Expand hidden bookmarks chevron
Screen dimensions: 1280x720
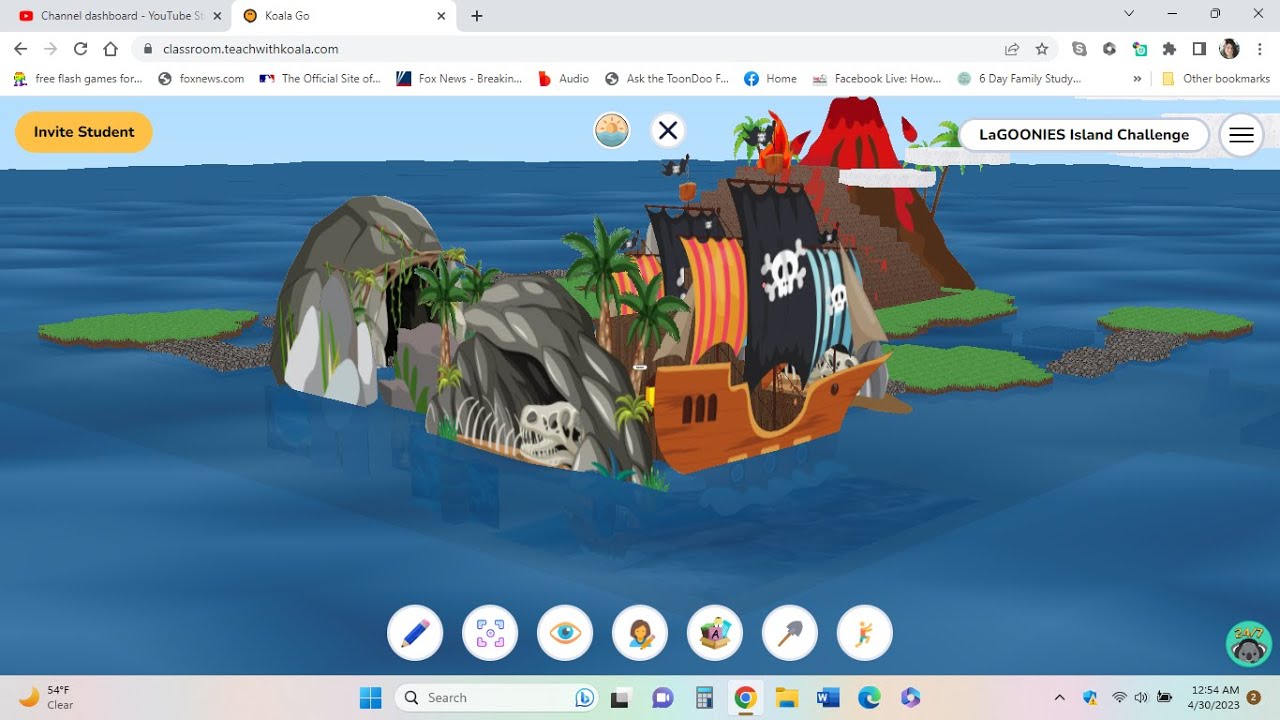[1137, 79]
